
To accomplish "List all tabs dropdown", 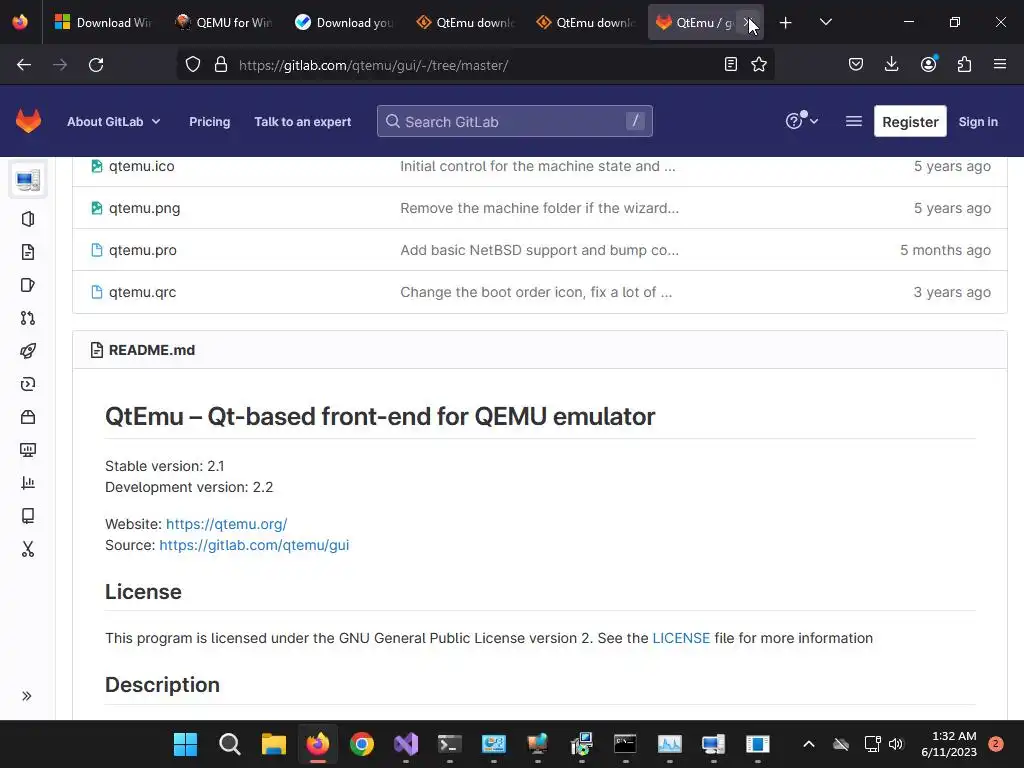I will 825,22.
